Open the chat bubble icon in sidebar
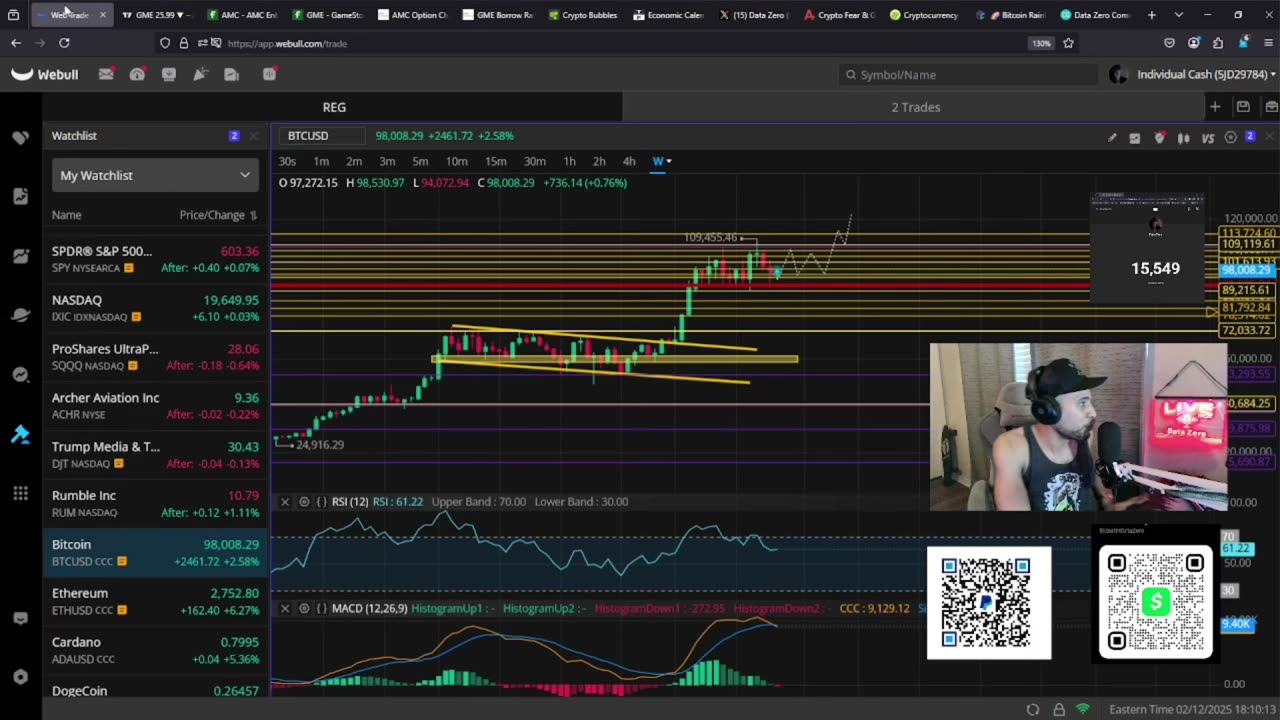Image resolution: width=1280 pixels, height=720 pixels. click(x=20, y=618)
